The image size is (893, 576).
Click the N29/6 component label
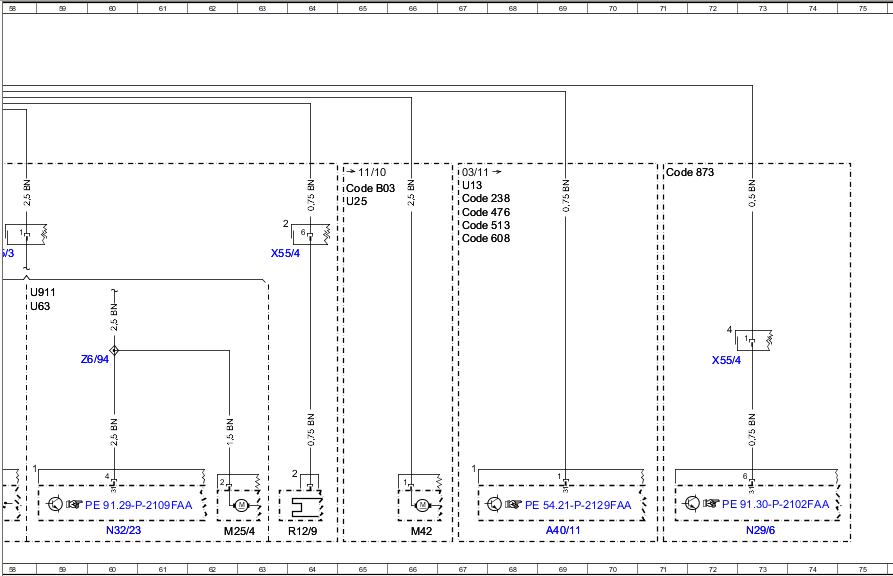[x=760, y=530]
